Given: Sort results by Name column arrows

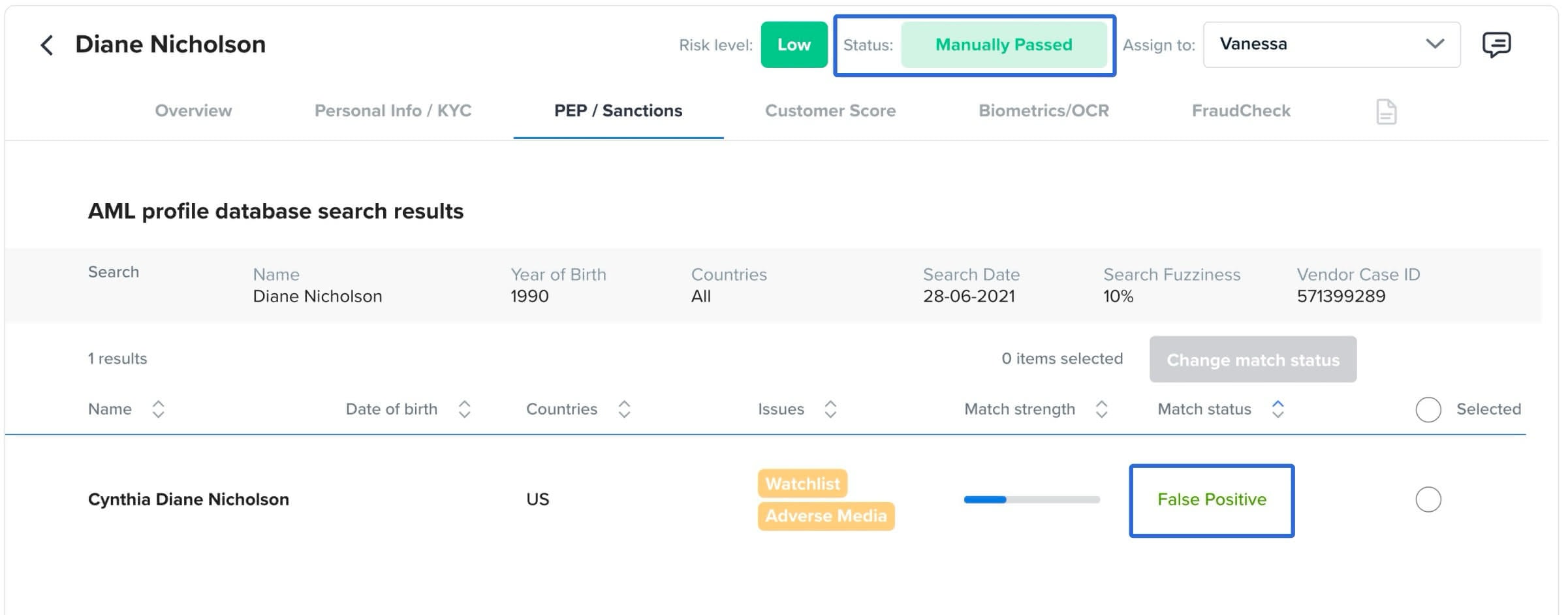Looking at the screenshot, I should click(x=158, y=409).
